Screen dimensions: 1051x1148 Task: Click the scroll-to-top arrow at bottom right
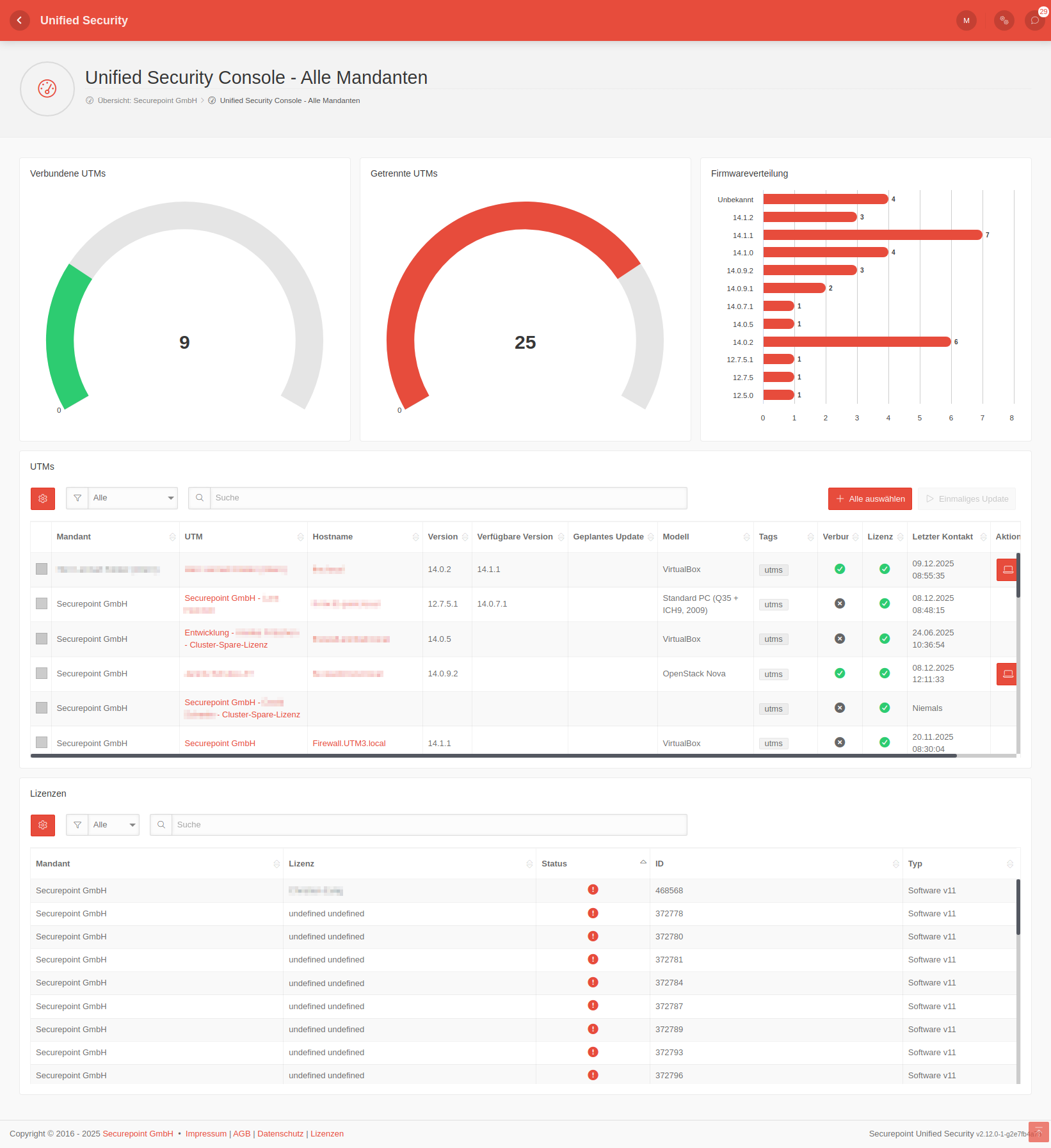[x=1038, y=1132]
